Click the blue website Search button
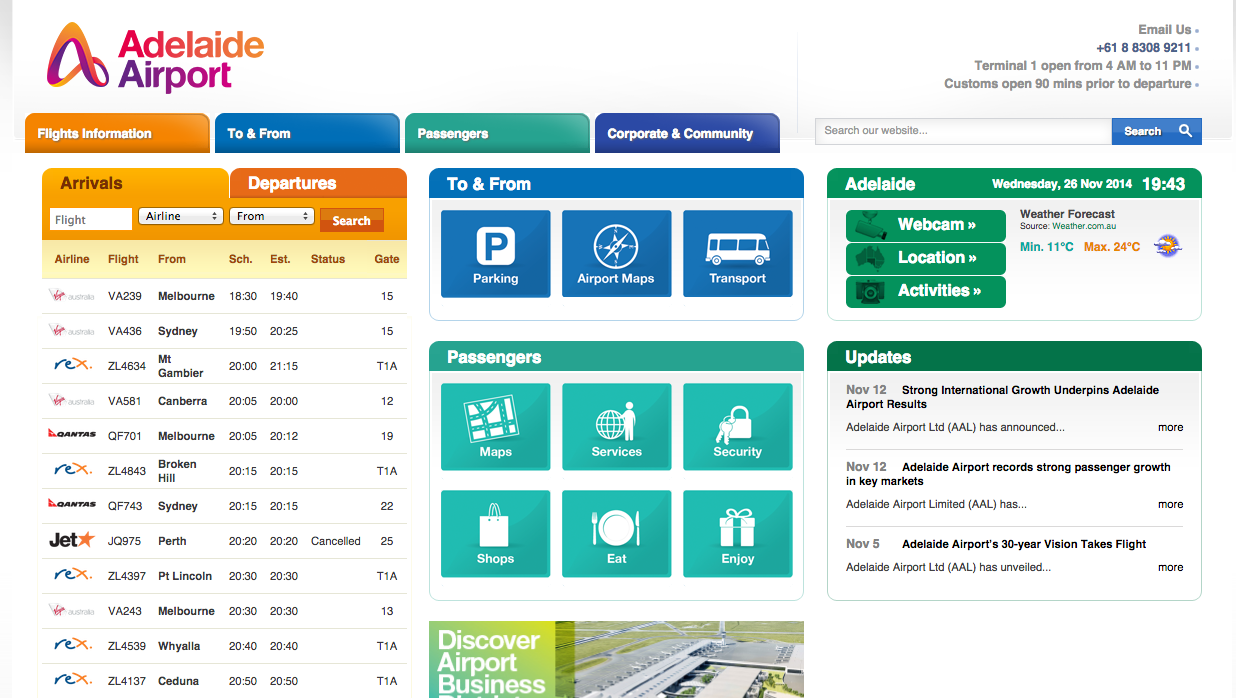 (x=1156, y=131)
